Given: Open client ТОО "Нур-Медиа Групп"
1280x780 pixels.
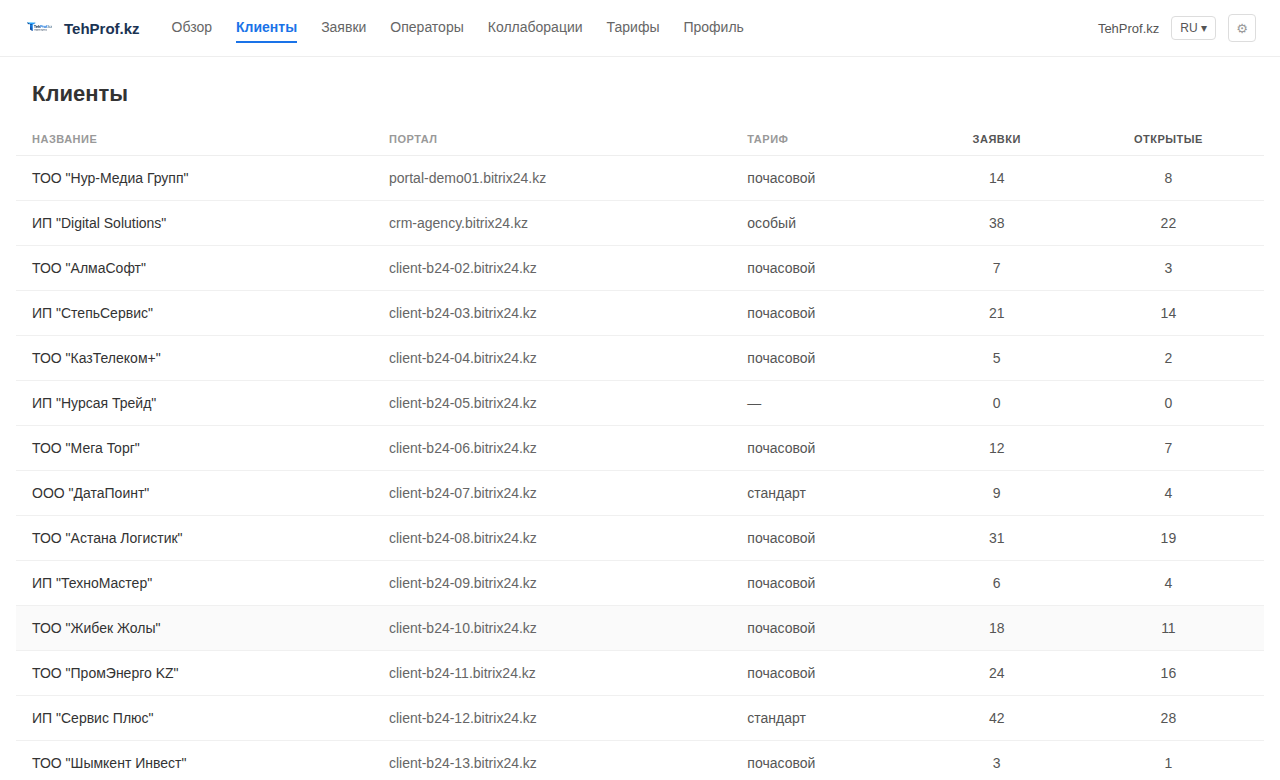Looking at the screenshot, I should click(x=110, y=178).
